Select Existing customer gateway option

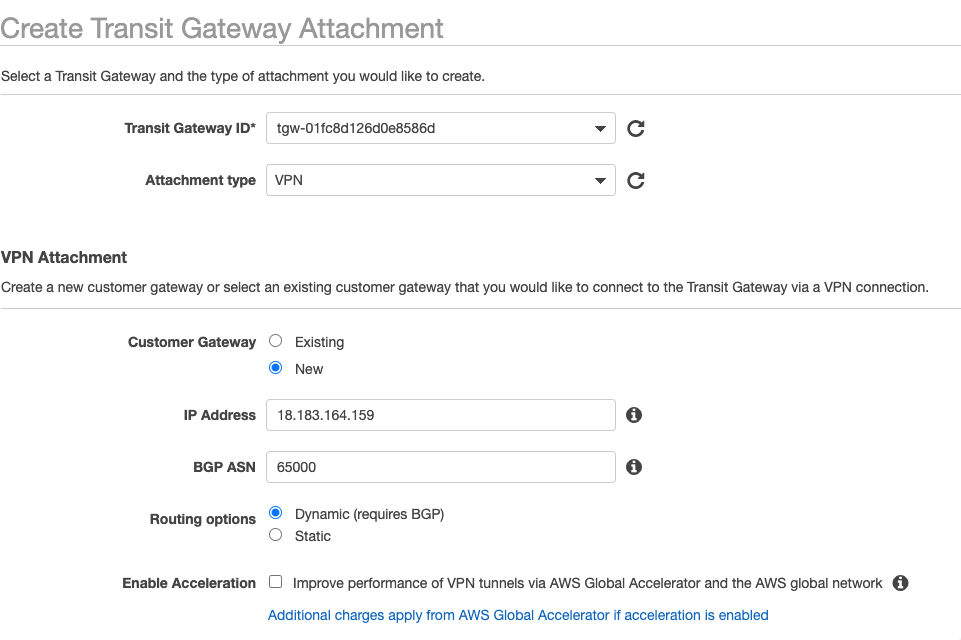tap(276, 341)
